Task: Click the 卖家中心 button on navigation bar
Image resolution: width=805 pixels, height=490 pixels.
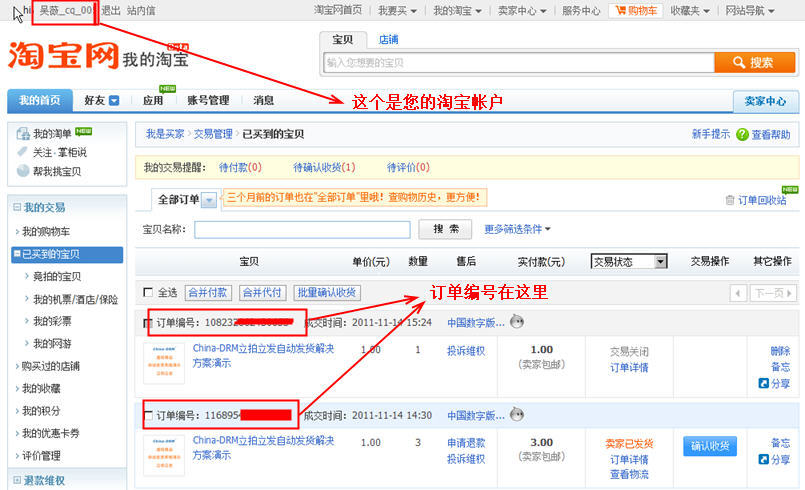Action: coord(765,101)
